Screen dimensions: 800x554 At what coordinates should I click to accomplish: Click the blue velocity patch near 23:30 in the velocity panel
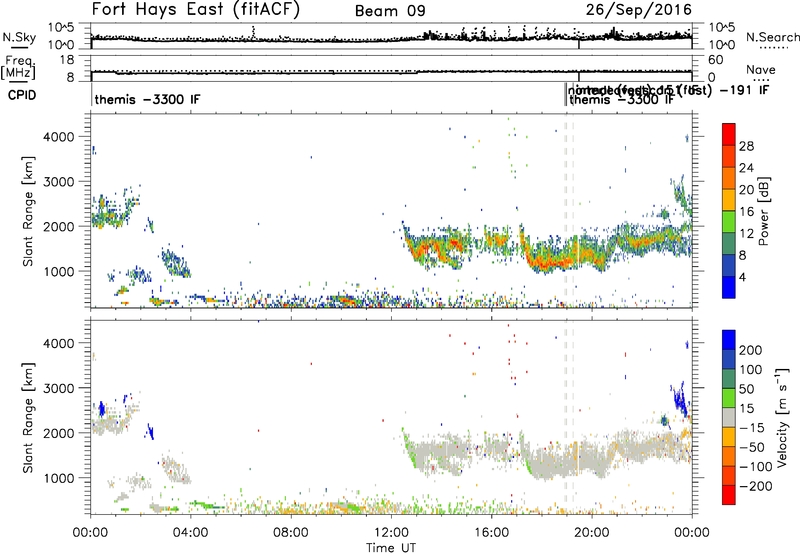tap(680, 398)
